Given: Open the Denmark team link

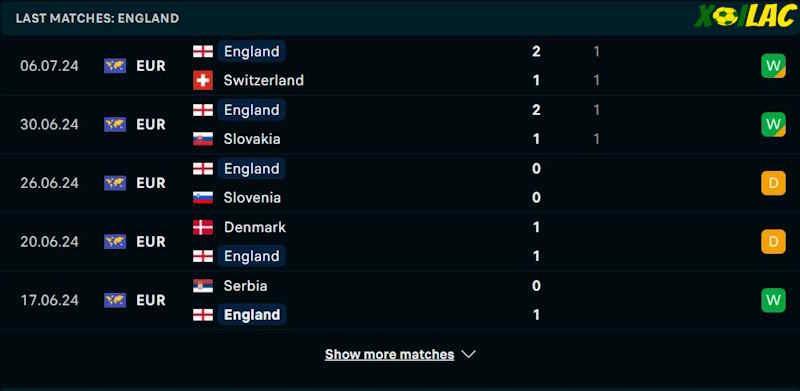Looking at the screenshot, I should 255,227.
